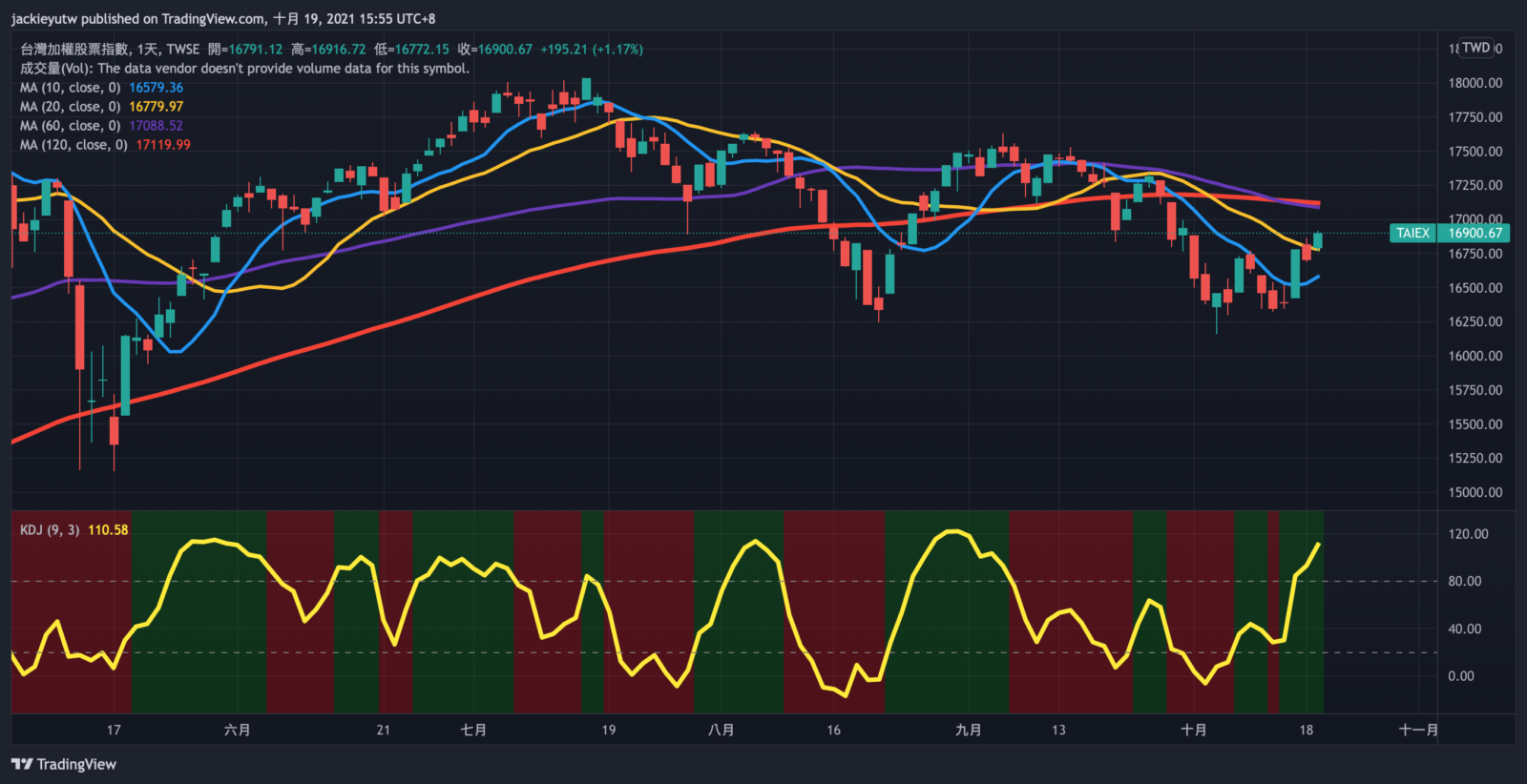
Task: Click the TAIEX symbol price tag
Action: tap(1412, 233)
